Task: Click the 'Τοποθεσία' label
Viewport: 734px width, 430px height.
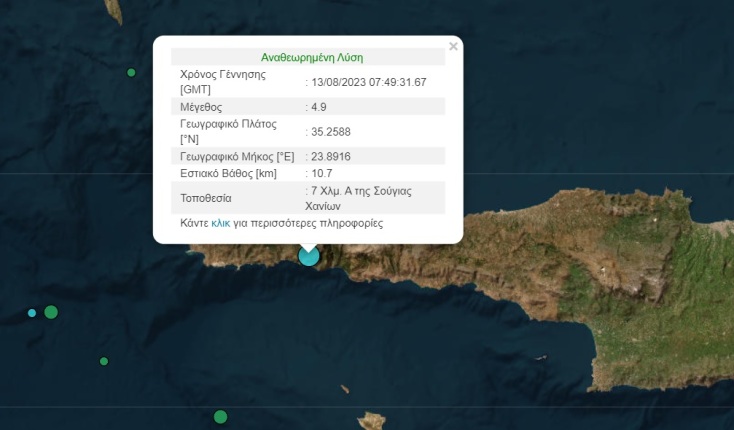Action: (206, 198)
